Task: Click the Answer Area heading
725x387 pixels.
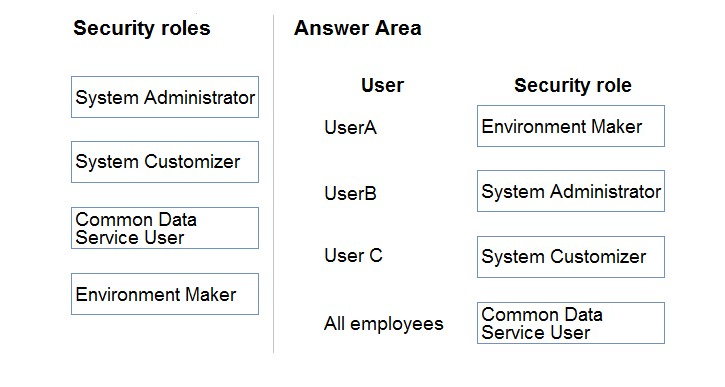Action: click(357, 28)
